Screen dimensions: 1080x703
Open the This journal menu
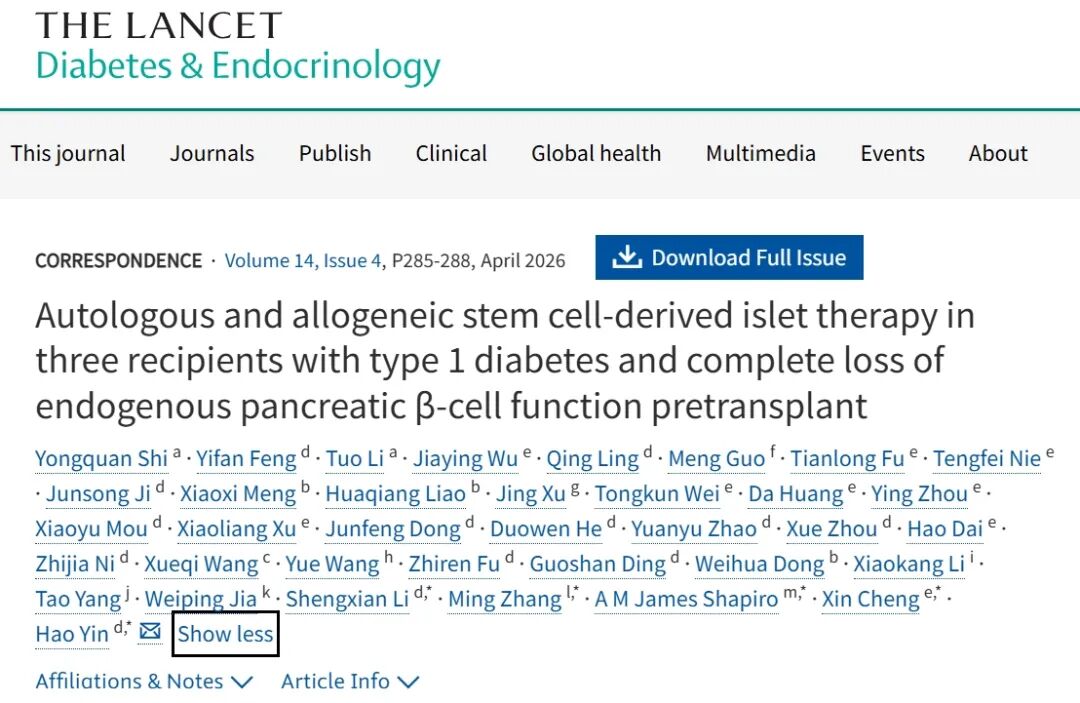(68, 154)
